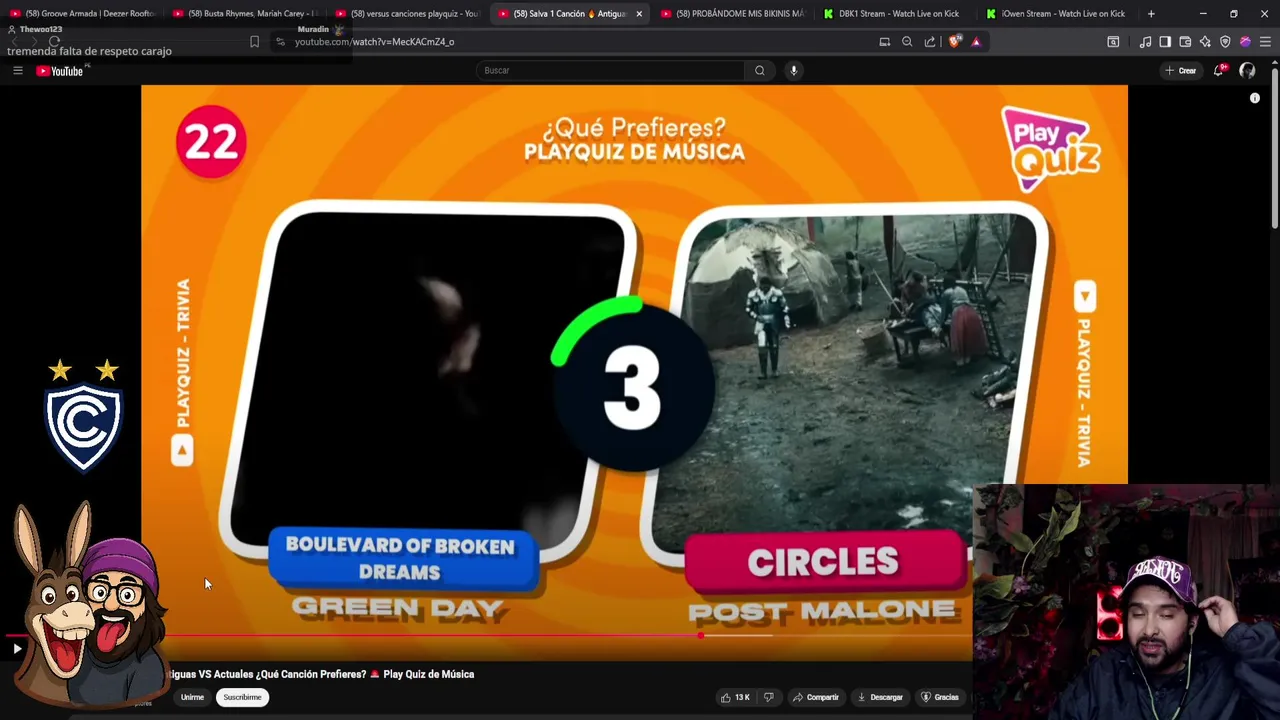Focus the Buscar search field
This screenshot has height=720, width=1280.
click(610, 70)
